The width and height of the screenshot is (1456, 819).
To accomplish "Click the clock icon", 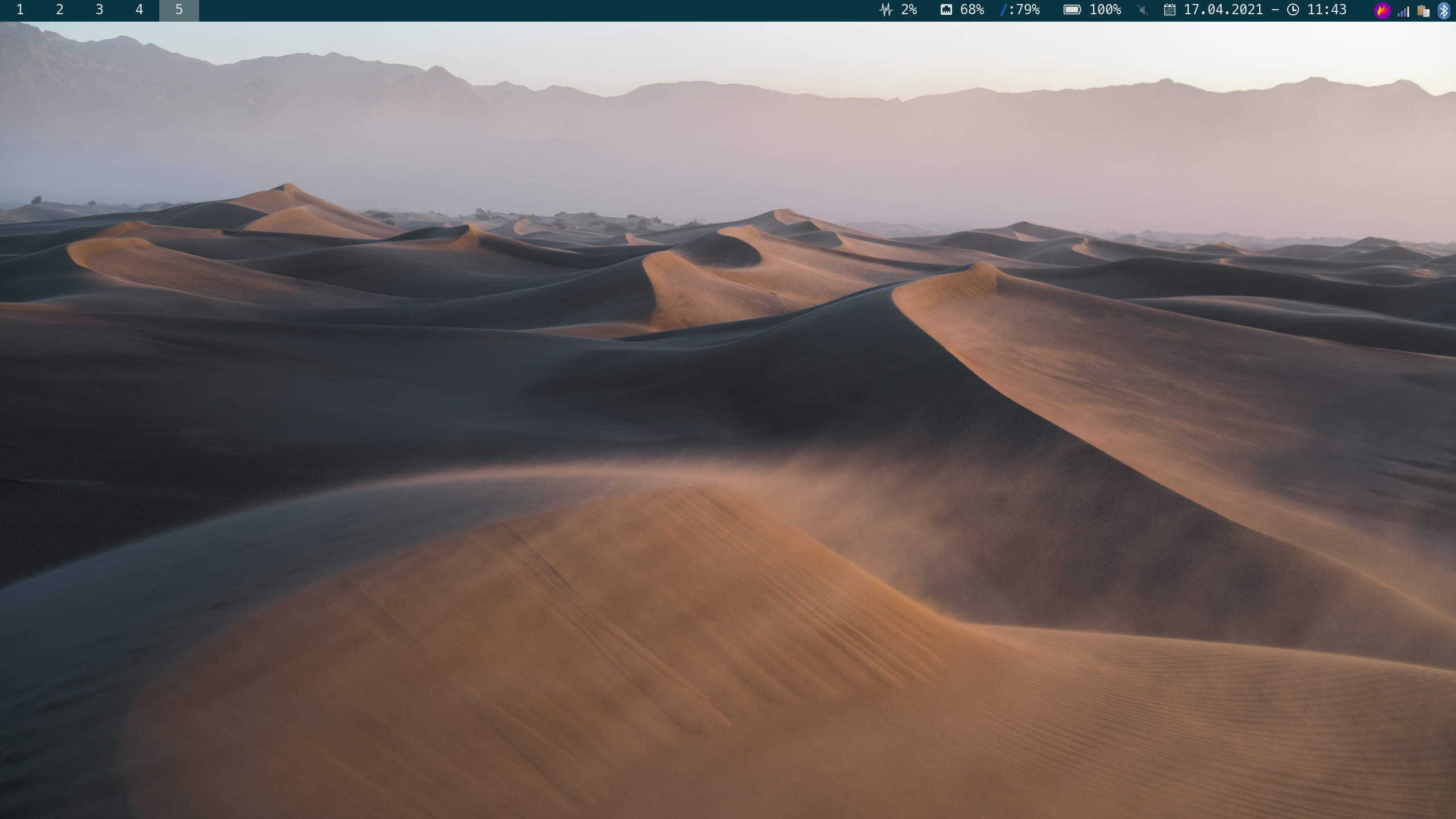I will point(1293,10).
